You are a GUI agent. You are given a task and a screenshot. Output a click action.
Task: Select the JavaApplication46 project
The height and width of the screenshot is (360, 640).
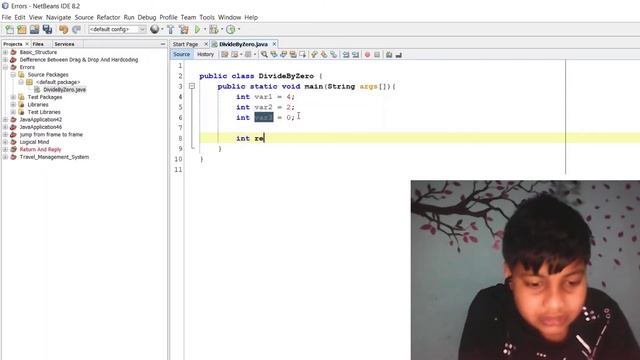coord(41,127)
